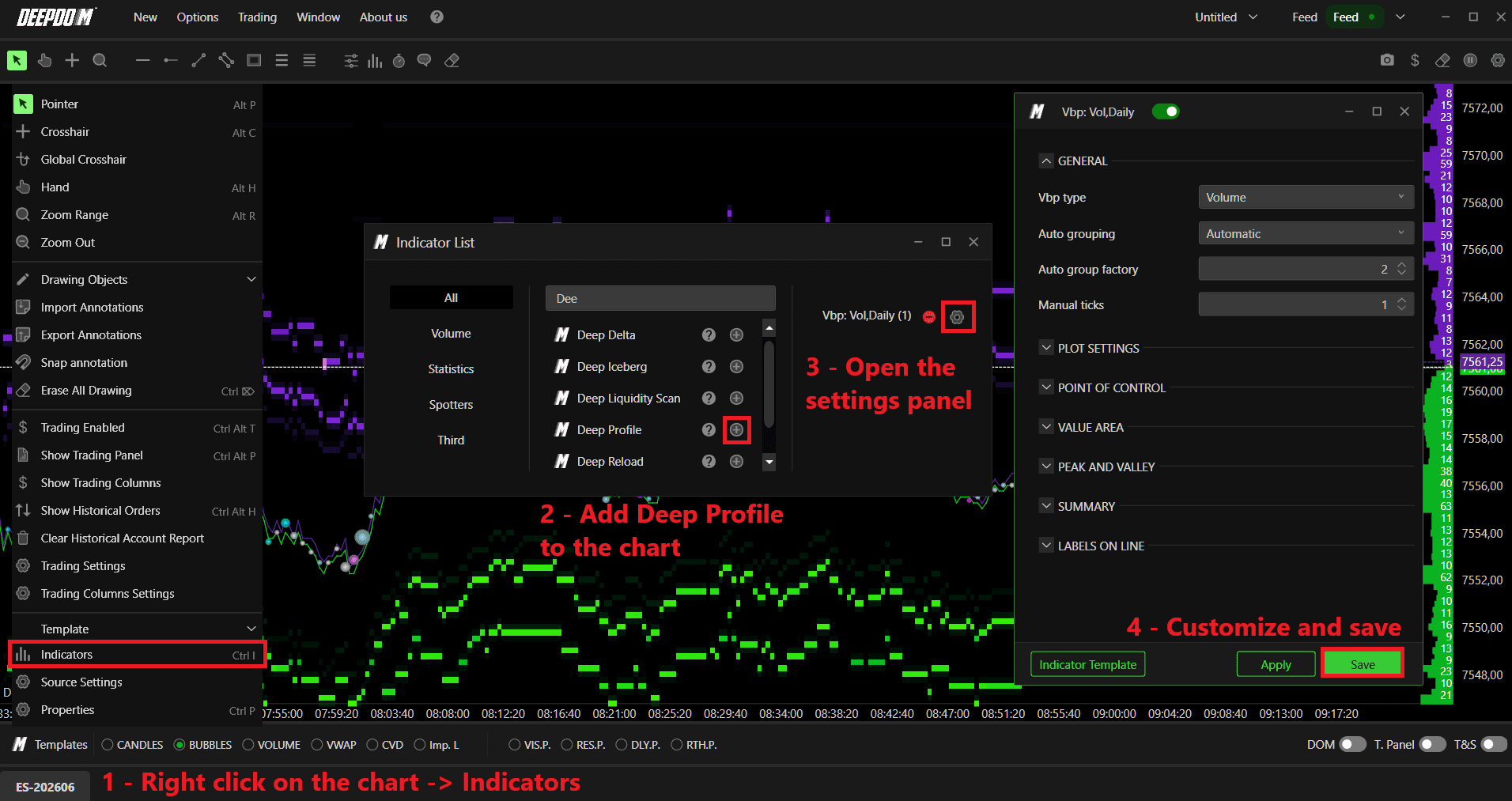Viewport: 1512px width, 801px height.
Task: Expand the POINT OF CONTROL section
Action: point(1046,387)
